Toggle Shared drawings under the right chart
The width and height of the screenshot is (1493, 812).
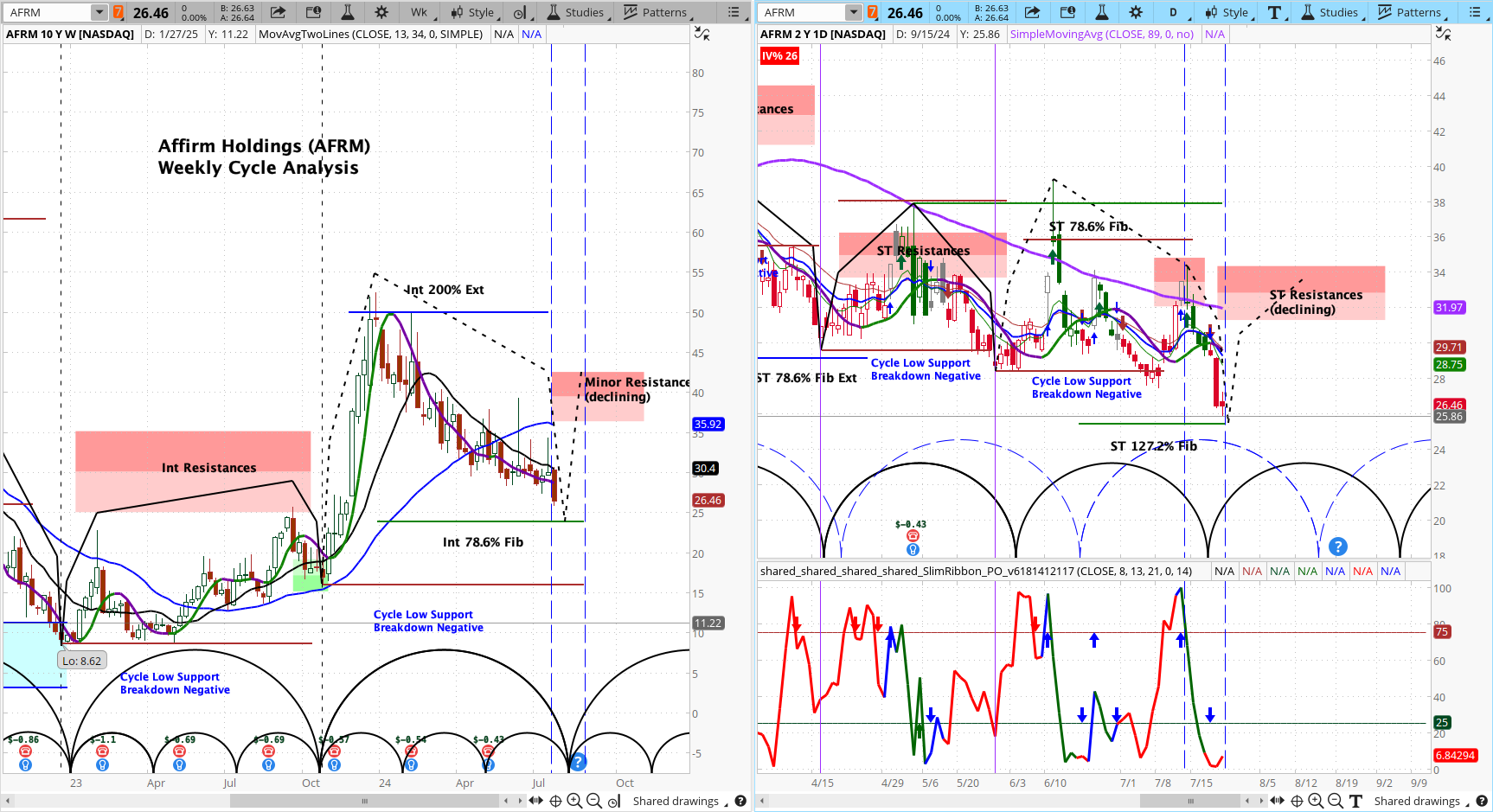pos(1416,802)
